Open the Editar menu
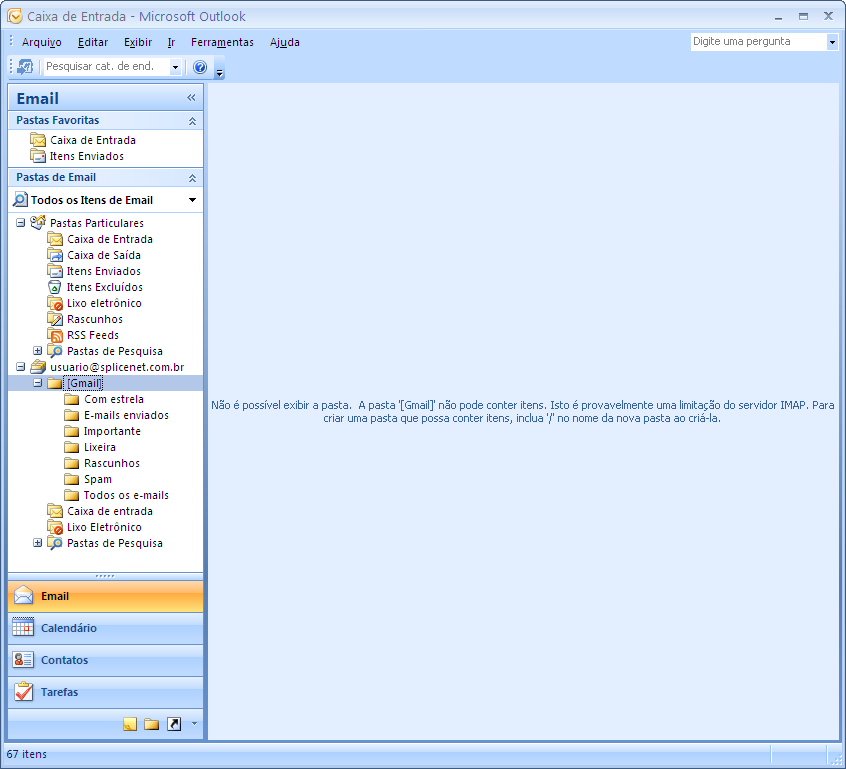This screenshot has height=769, width=846. 93,42
